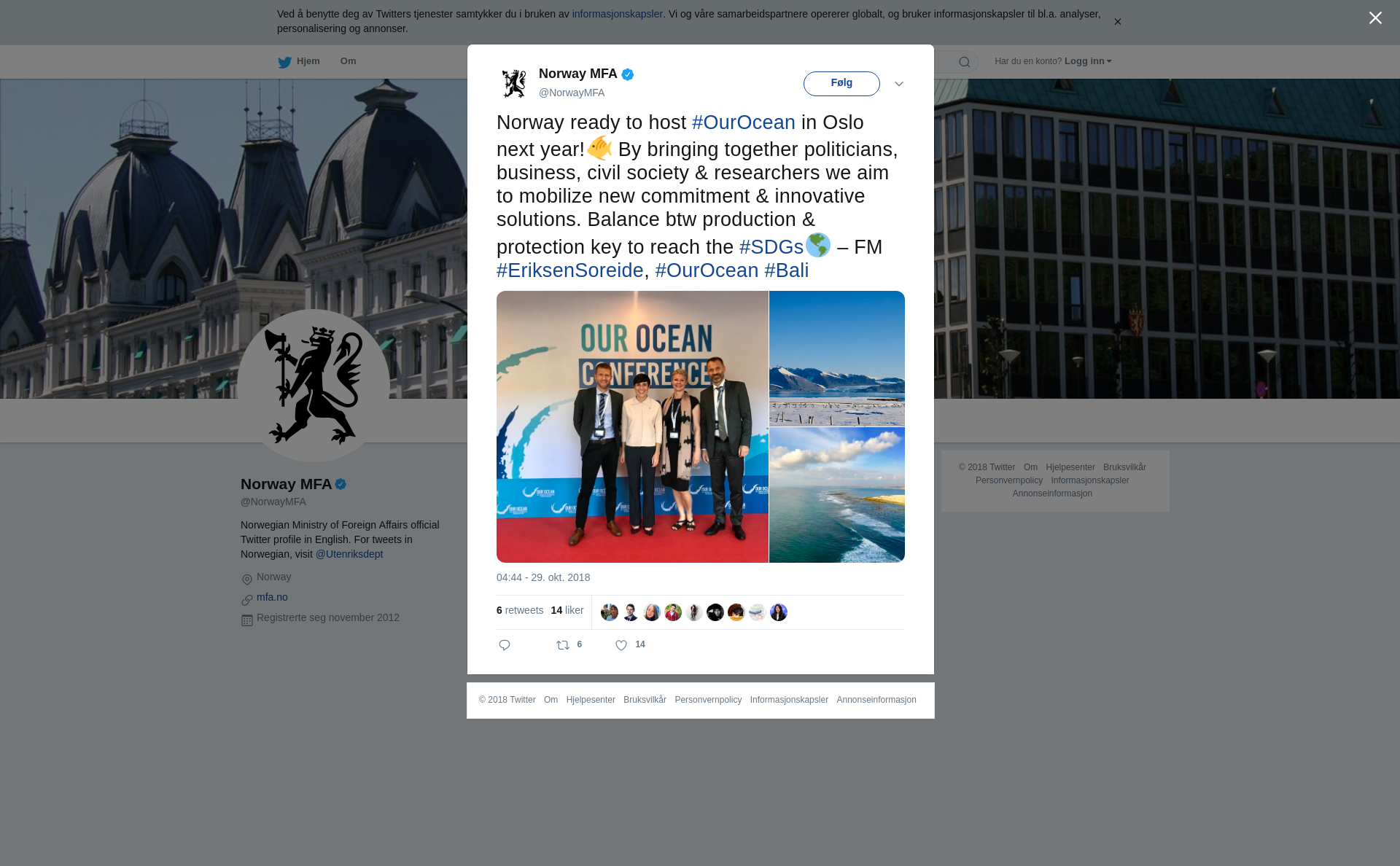Click the reply speech bubble icon

tap(505, 645)
